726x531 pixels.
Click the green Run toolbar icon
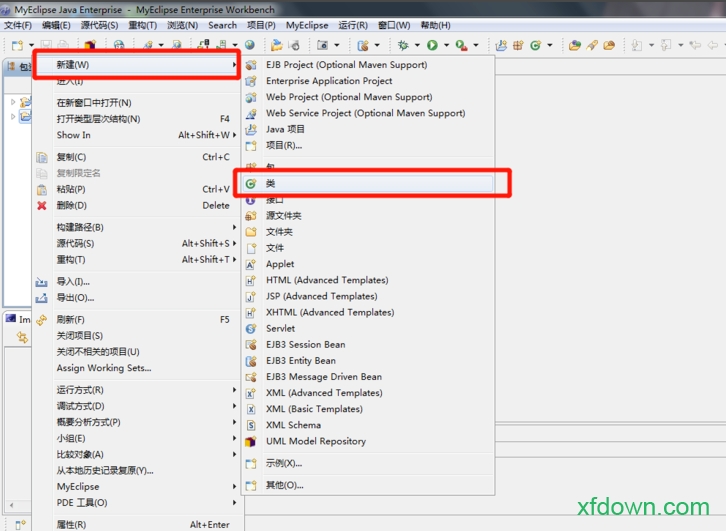pos(432,45)
